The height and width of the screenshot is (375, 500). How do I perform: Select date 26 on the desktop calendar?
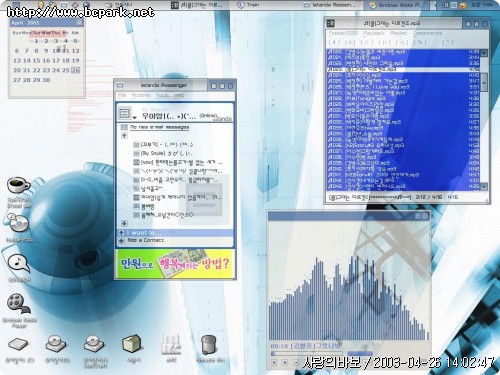(76, 70)
